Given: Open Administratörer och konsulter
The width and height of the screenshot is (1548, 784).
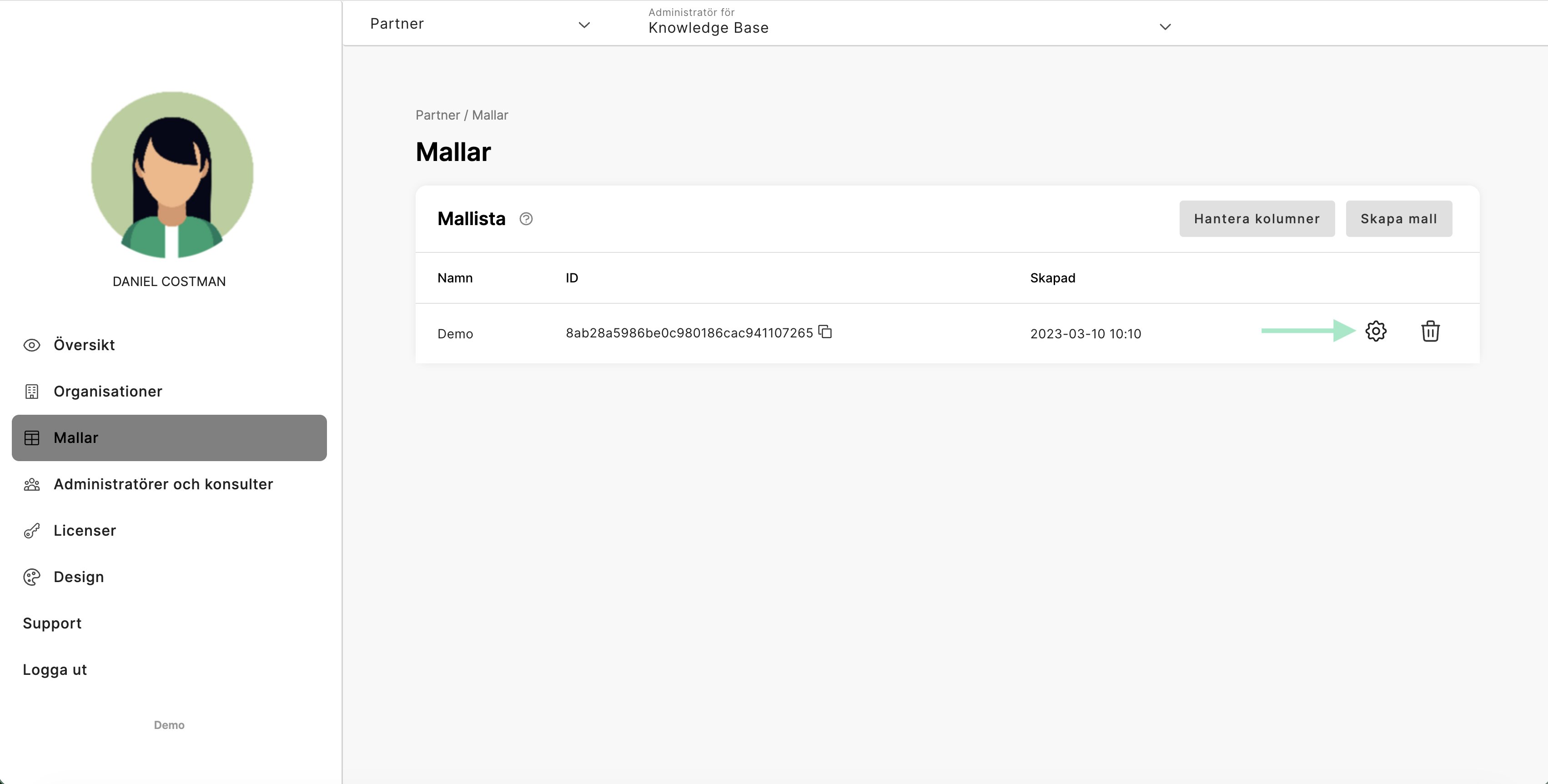Looking at the screenshot, I should click(x=170, y=484).
